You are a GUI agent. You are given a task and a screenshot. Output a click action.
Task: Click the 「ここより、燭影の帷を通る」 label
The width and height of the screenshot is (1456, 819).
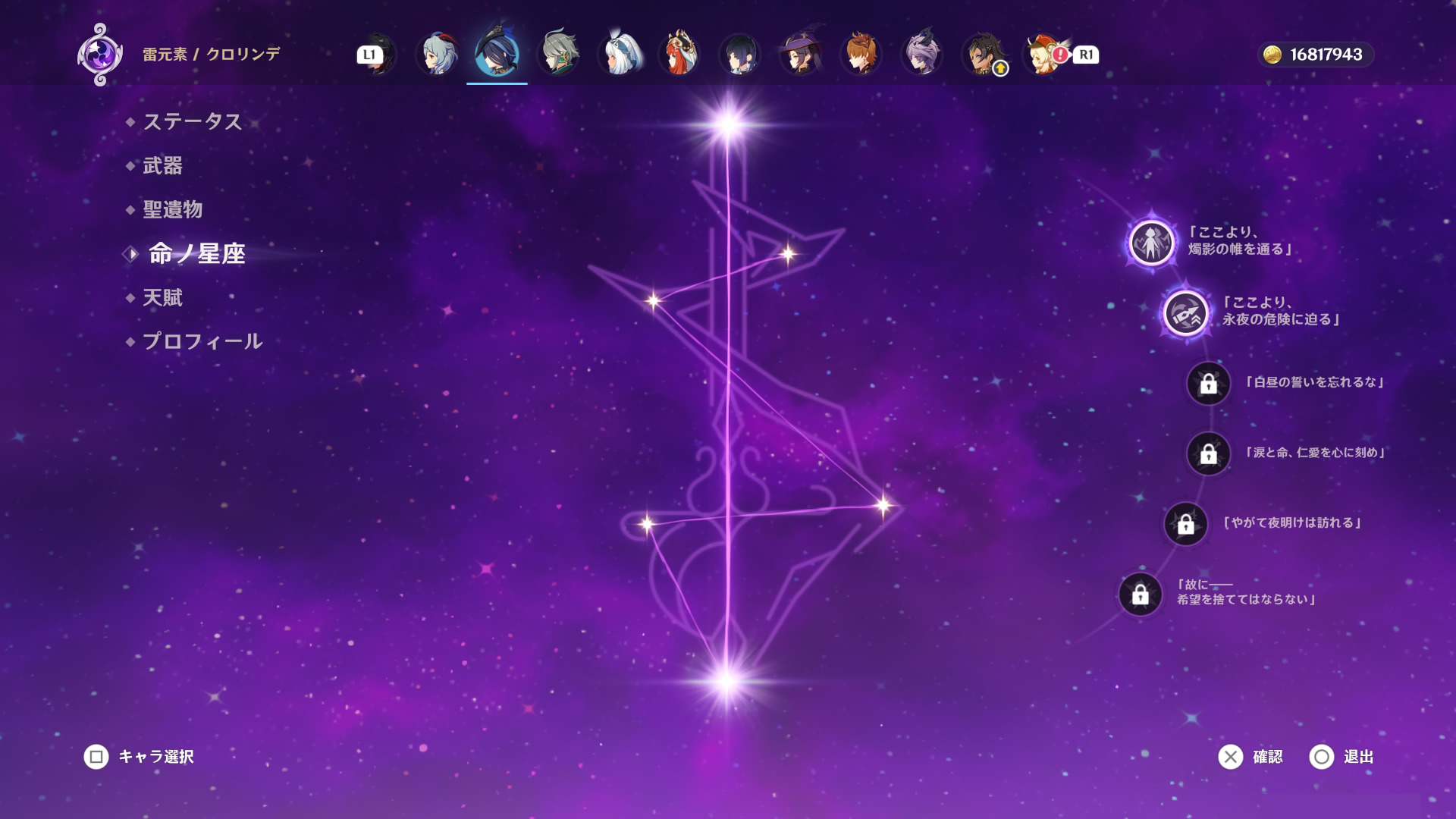pos(1239,241)
